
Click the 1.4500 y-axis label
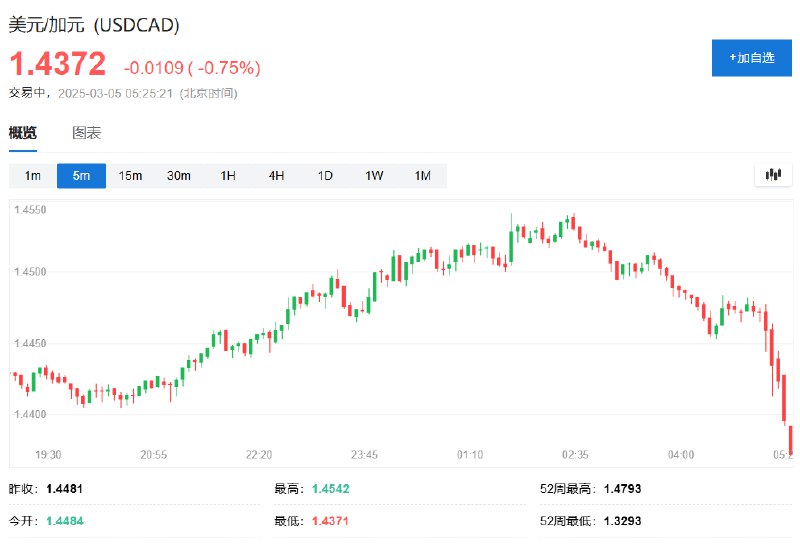(30, 271)
